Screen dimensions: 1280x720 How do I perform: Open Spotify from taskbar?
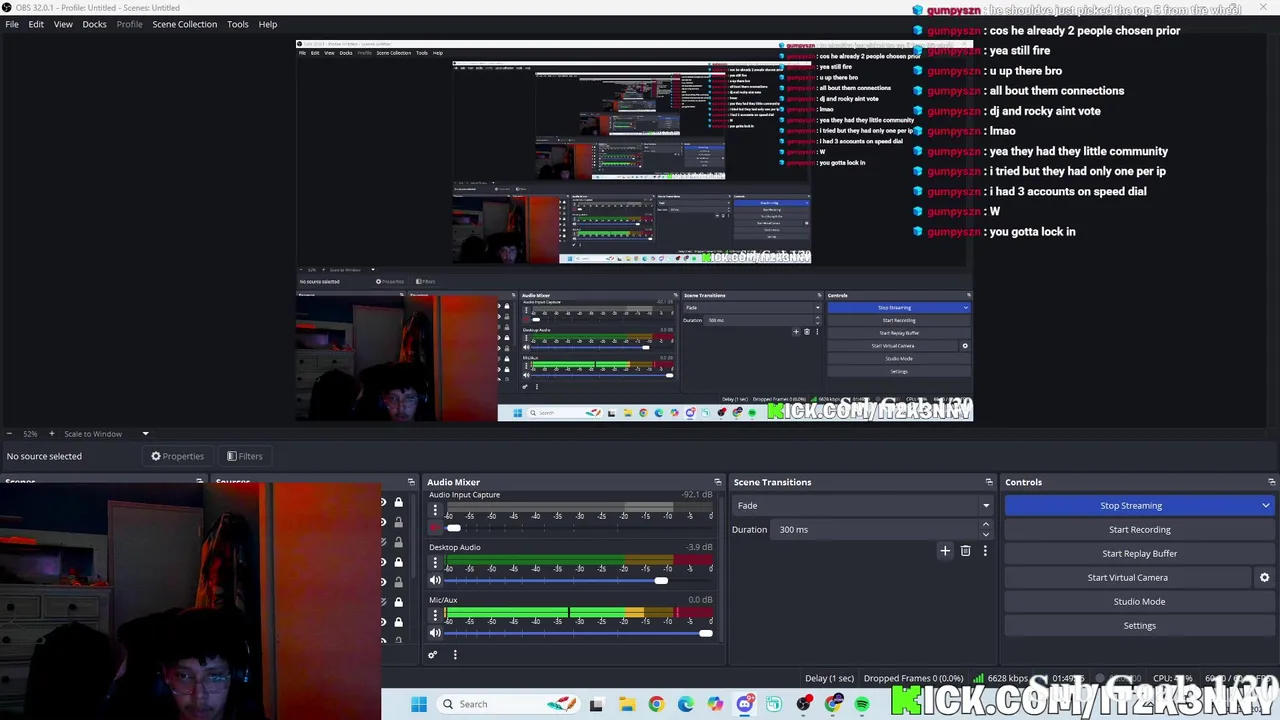point(863,704)
